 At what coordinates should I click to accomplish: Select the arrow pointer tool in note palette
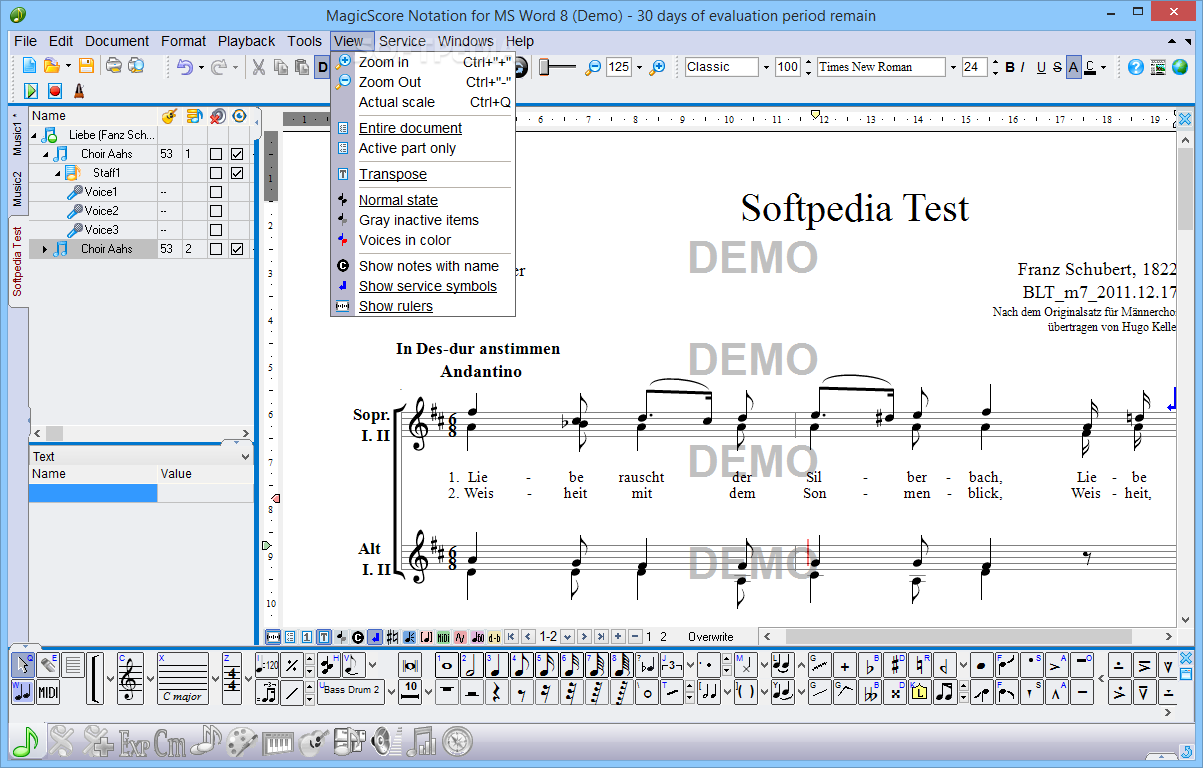tap(22, 665)
